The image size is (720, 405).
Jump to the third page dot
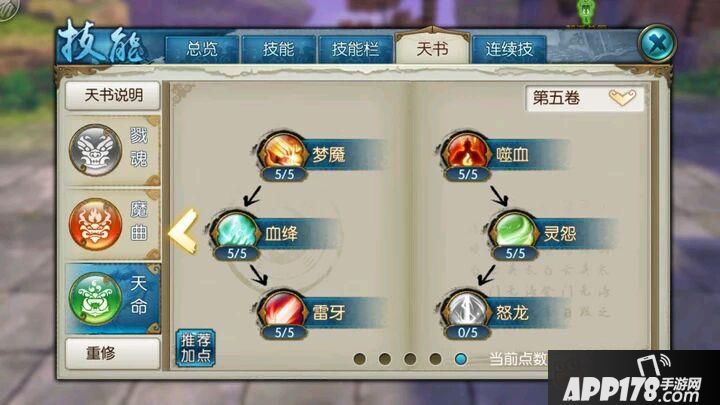410,359
